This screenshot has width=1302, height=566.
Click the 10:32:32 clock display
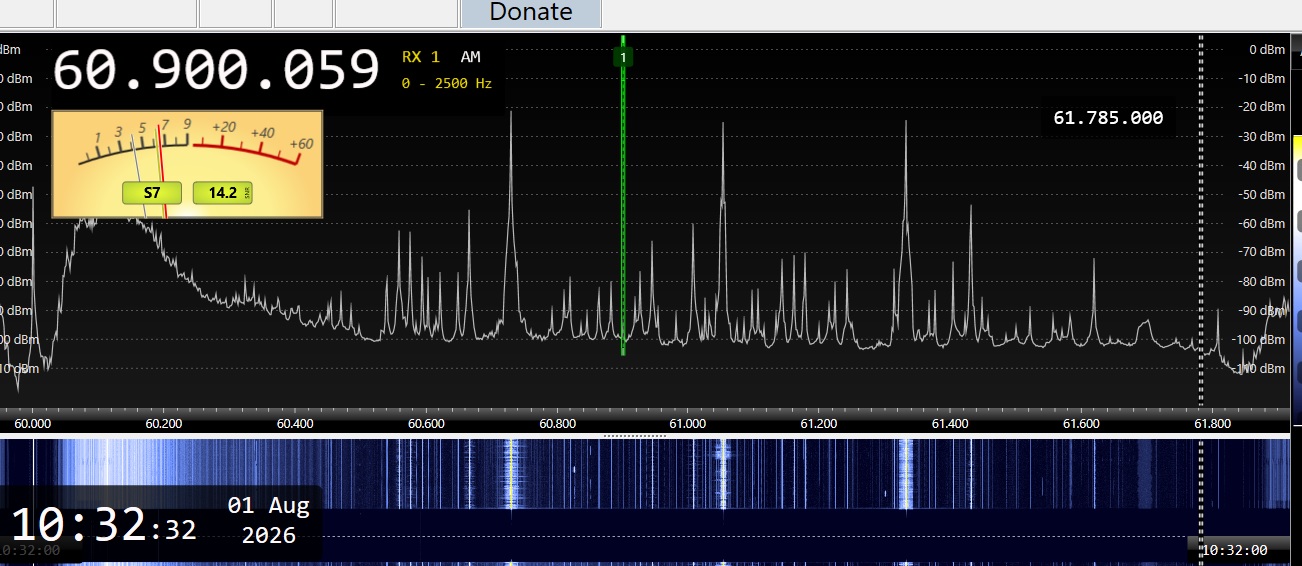[103, 526]
